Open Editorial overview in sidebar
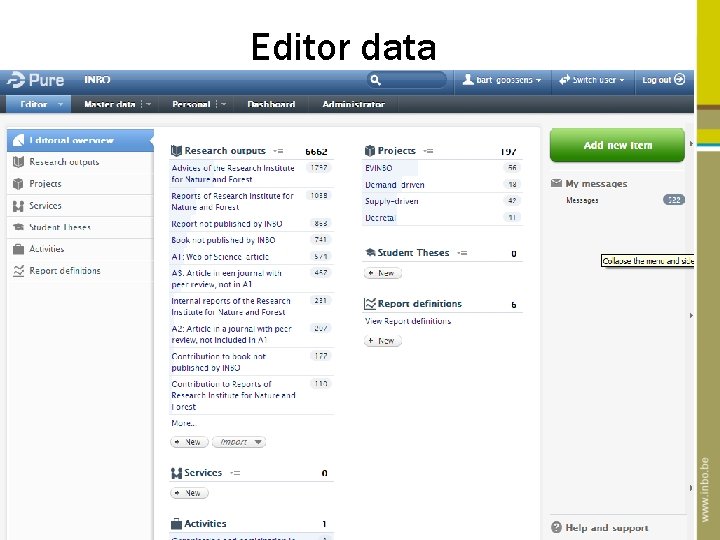 [80, 140]
